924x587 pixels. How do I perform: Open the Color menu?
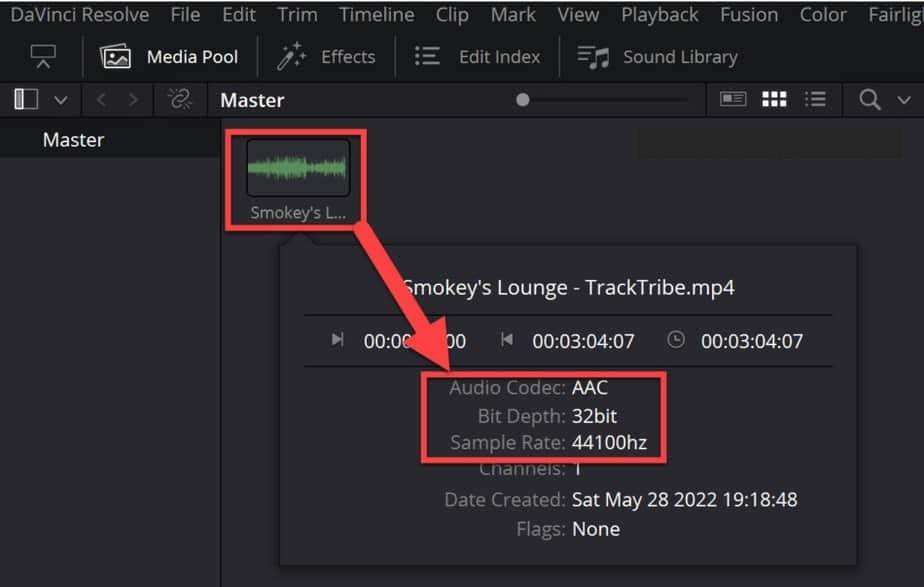click(x=823, y=15)
